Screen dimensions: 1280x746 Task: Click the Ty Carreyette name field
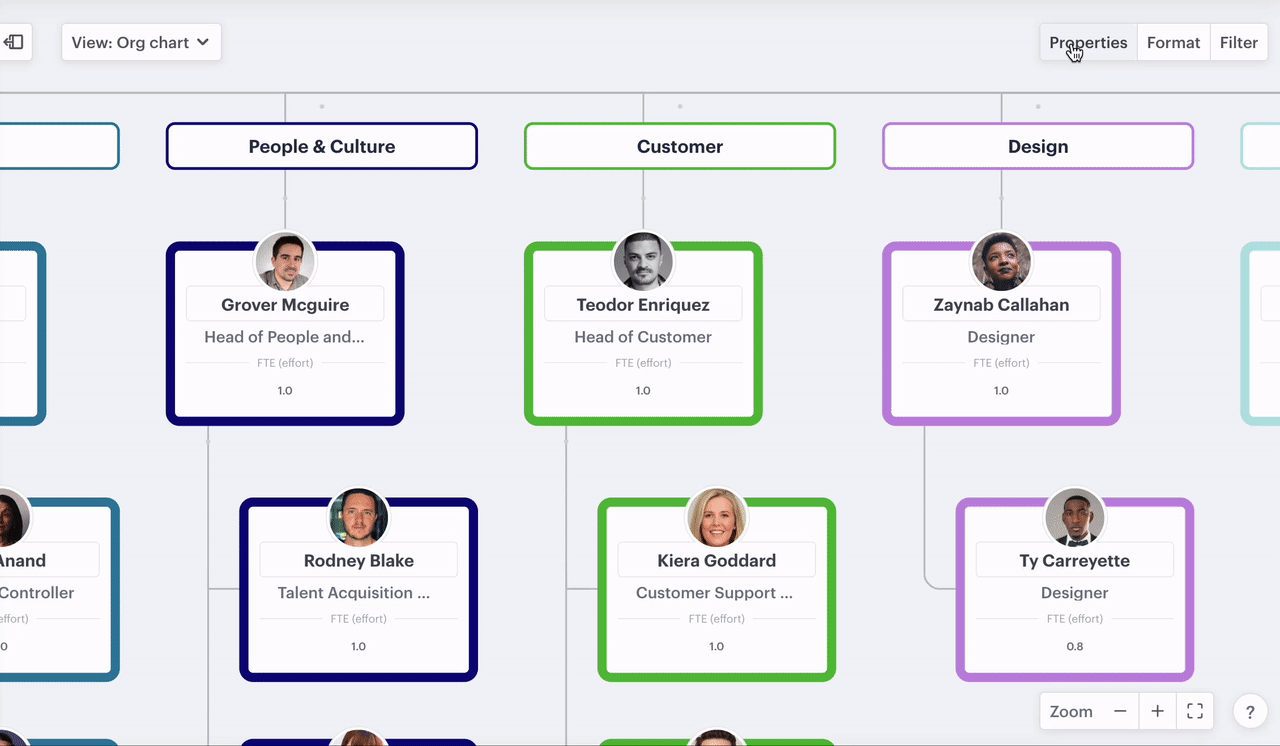(x=1074, y=560)
